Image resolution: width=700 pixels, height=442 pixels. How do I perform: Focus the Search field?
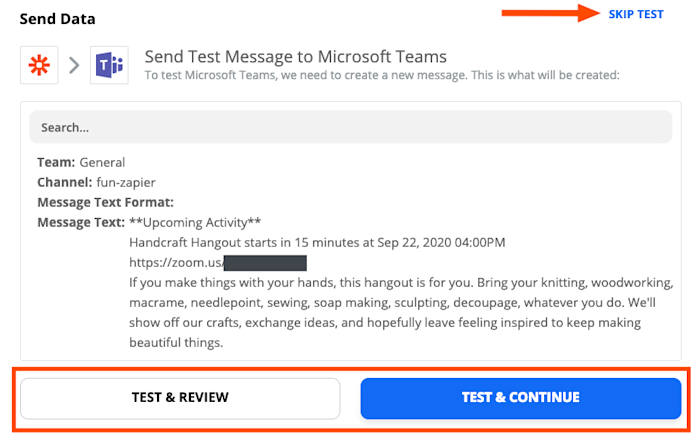(349, 127)
